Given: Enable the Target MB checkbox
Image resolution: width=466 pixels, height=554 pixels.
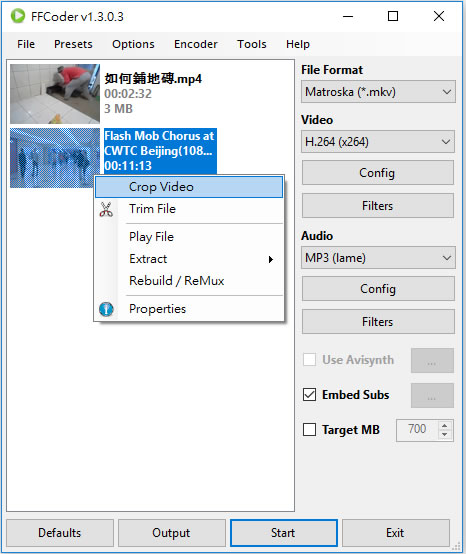Looking at the screenshot, I should click(309, 430).
